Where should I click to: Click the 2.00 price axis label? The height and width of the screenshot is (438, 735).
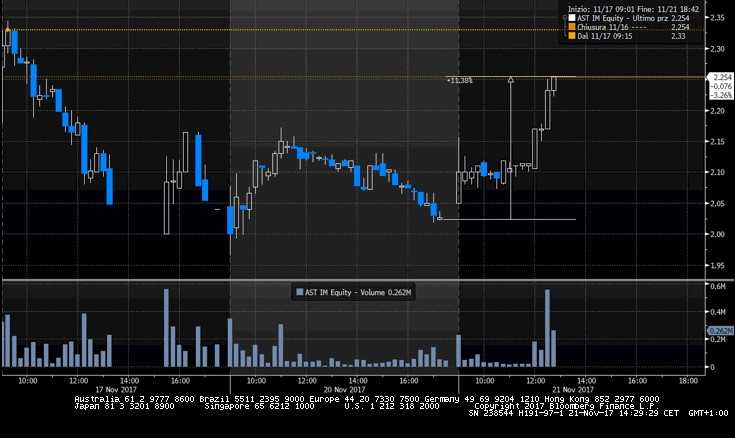(x=717, y=234)
